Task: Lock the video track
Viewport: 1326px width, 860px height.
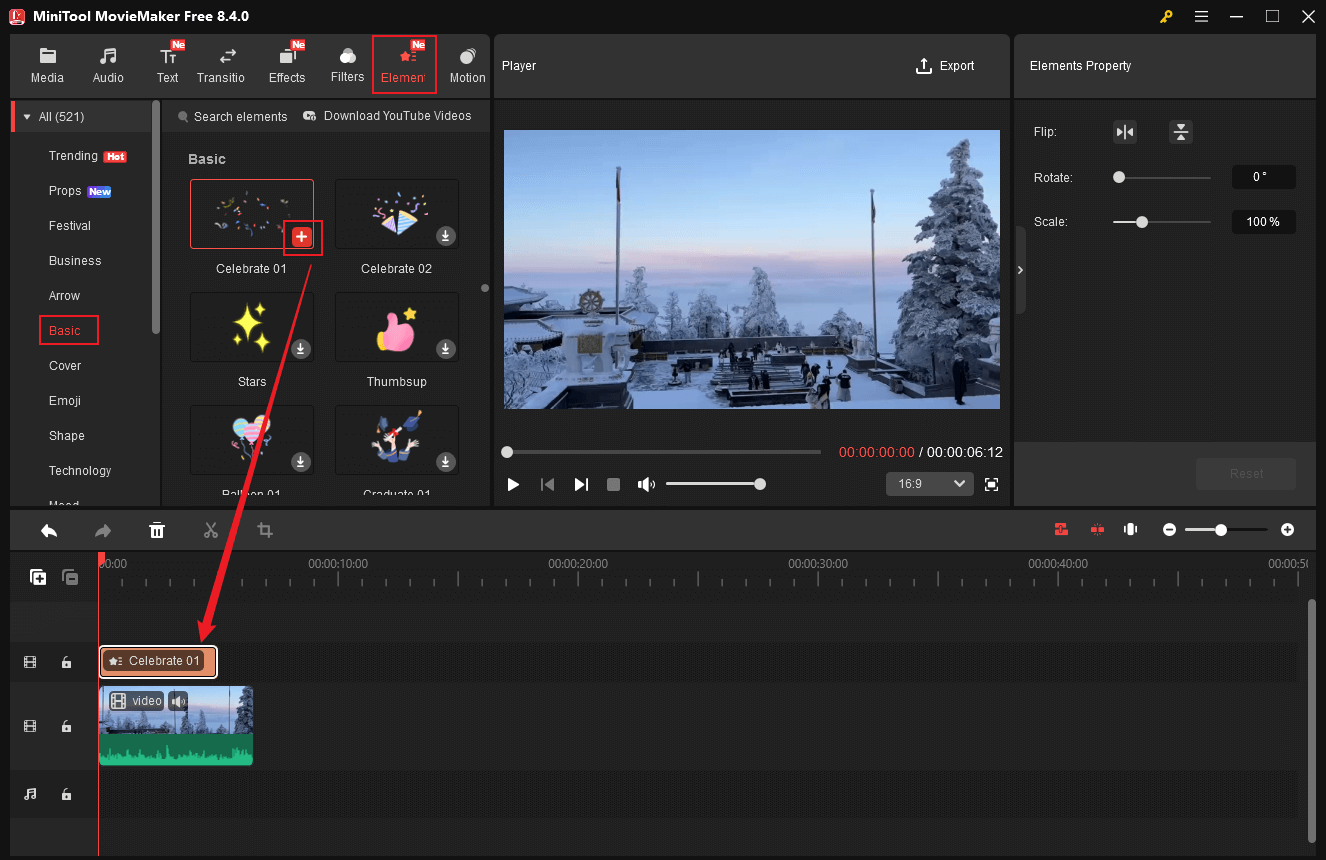Action: point(66,726)
